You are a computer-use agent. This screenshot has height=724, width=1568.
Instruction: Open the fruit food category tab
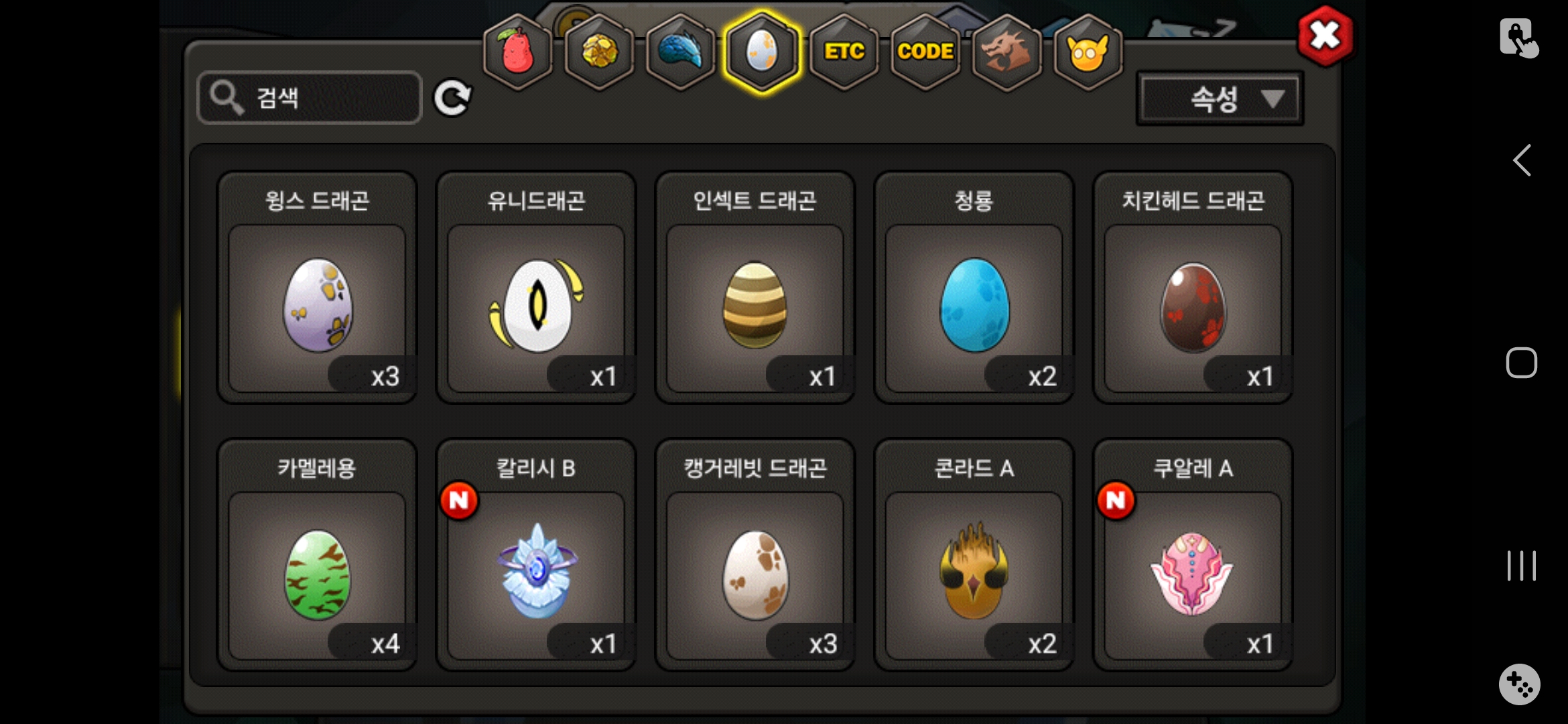coord(517,52)
